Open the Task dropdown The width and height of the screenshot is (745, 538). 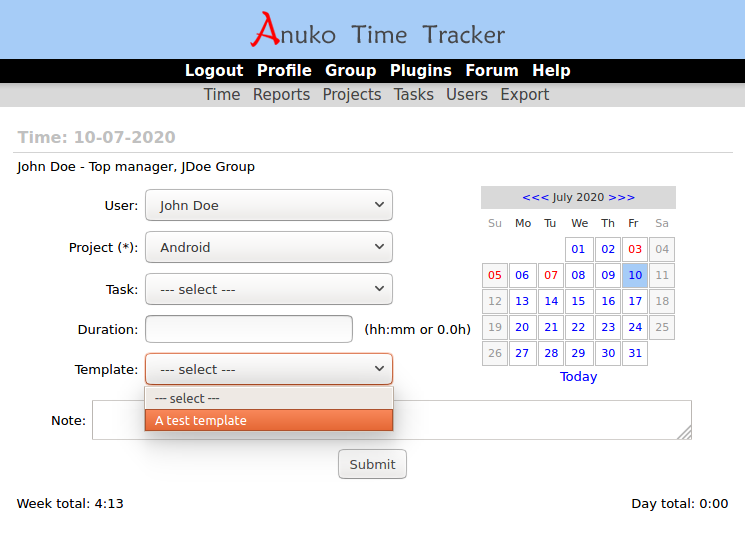269,289
